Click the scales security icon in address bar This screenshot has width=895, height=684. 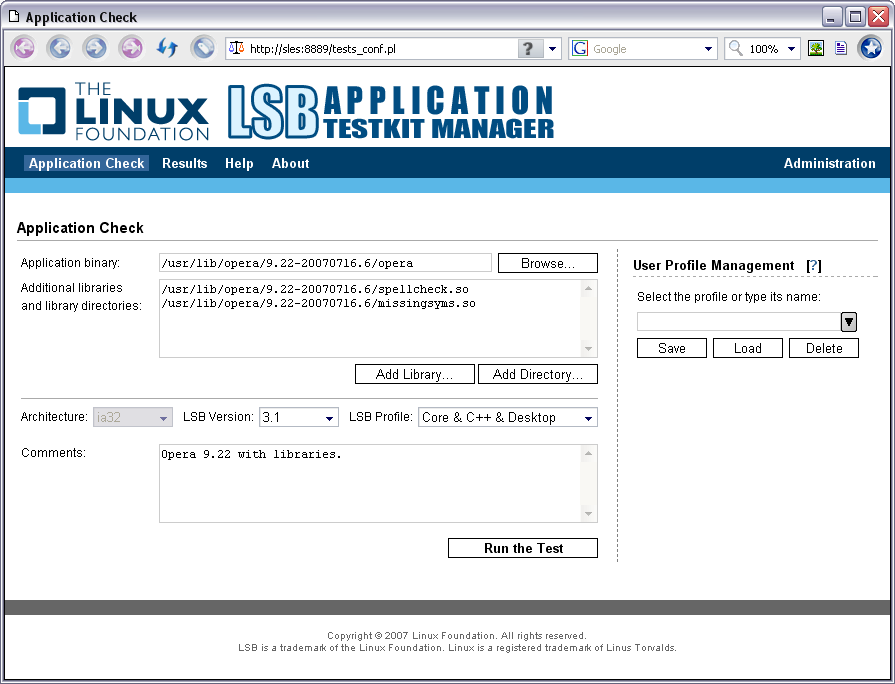pyautogui.click(x=236, y=48)
